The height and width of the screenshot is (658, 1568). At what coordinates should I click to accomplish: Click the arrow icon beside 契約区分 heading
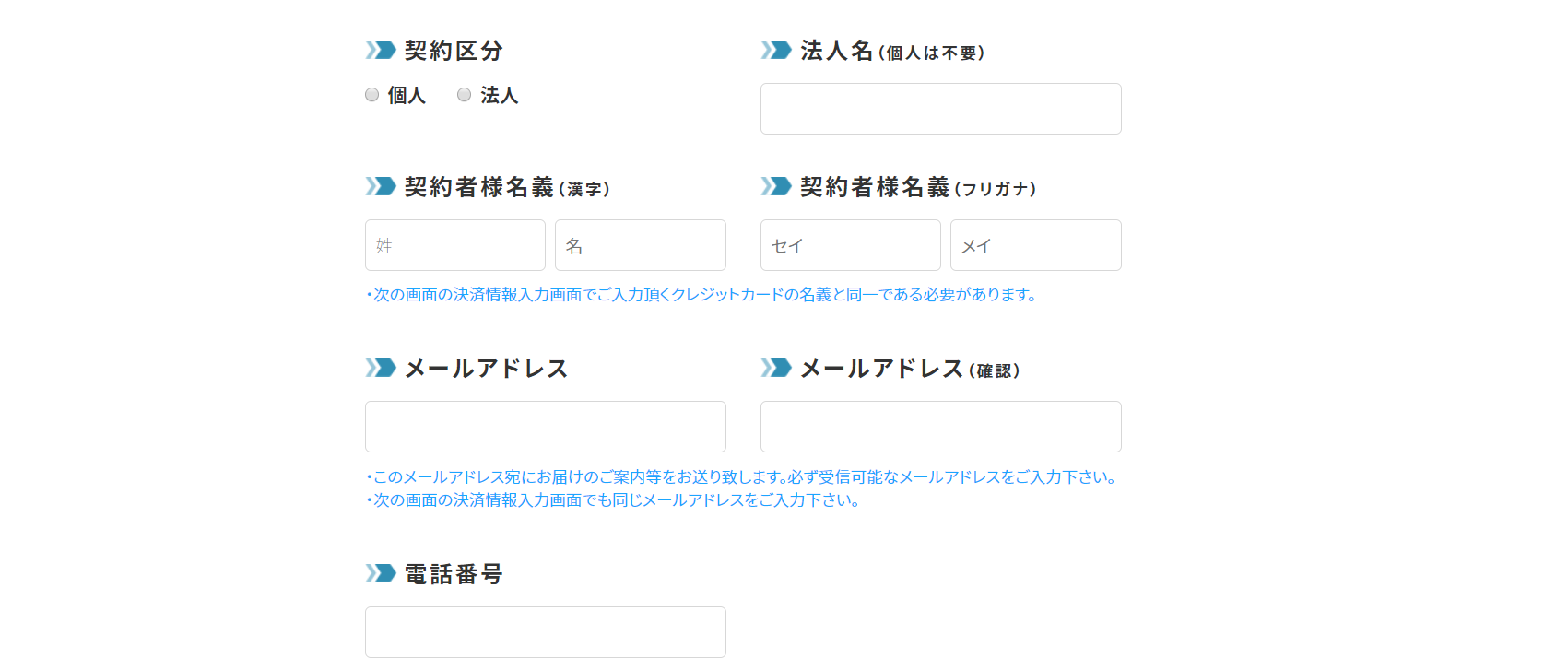(380, 50)
